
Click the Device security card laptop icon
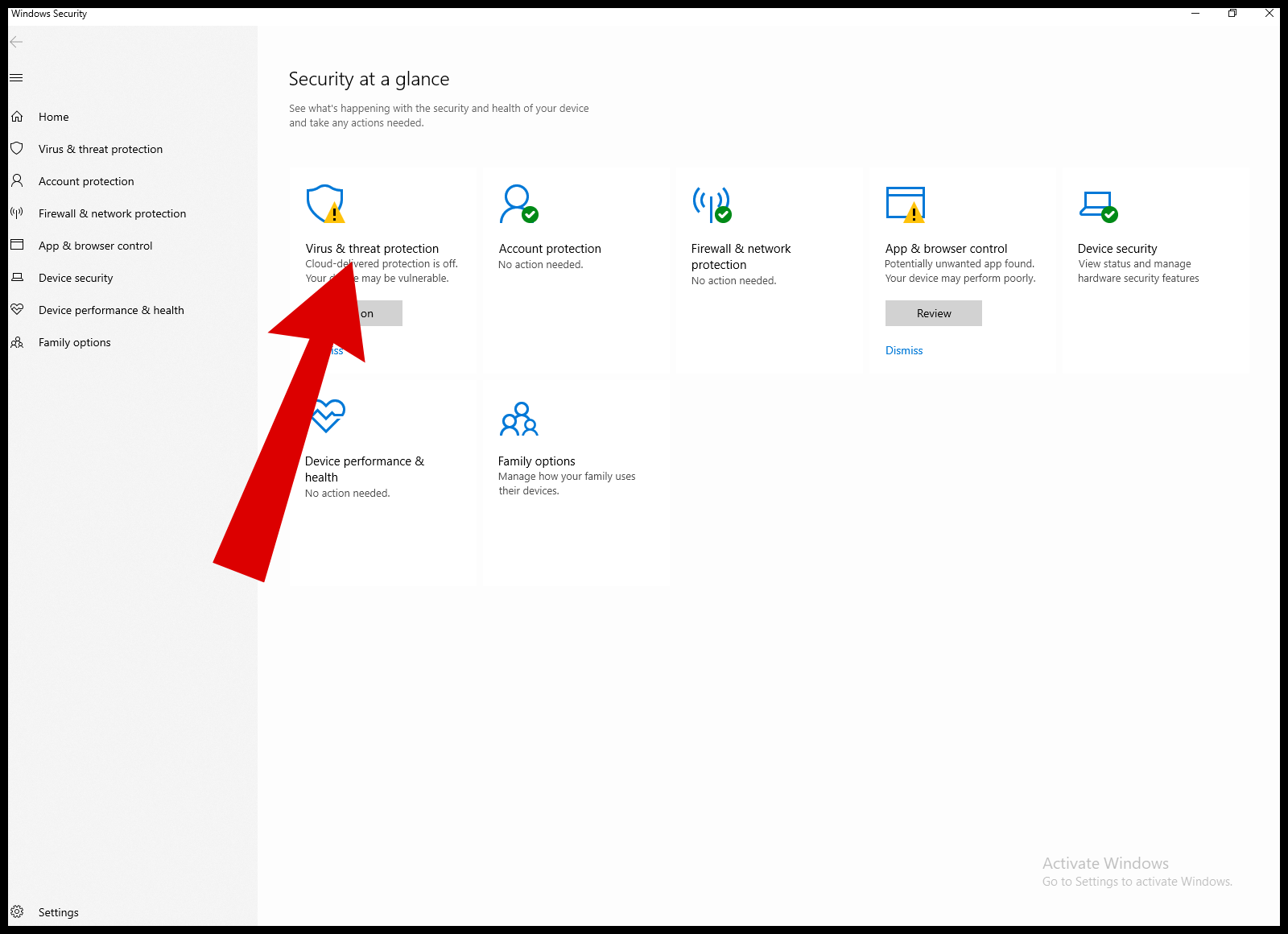[x=1099, y=206]
